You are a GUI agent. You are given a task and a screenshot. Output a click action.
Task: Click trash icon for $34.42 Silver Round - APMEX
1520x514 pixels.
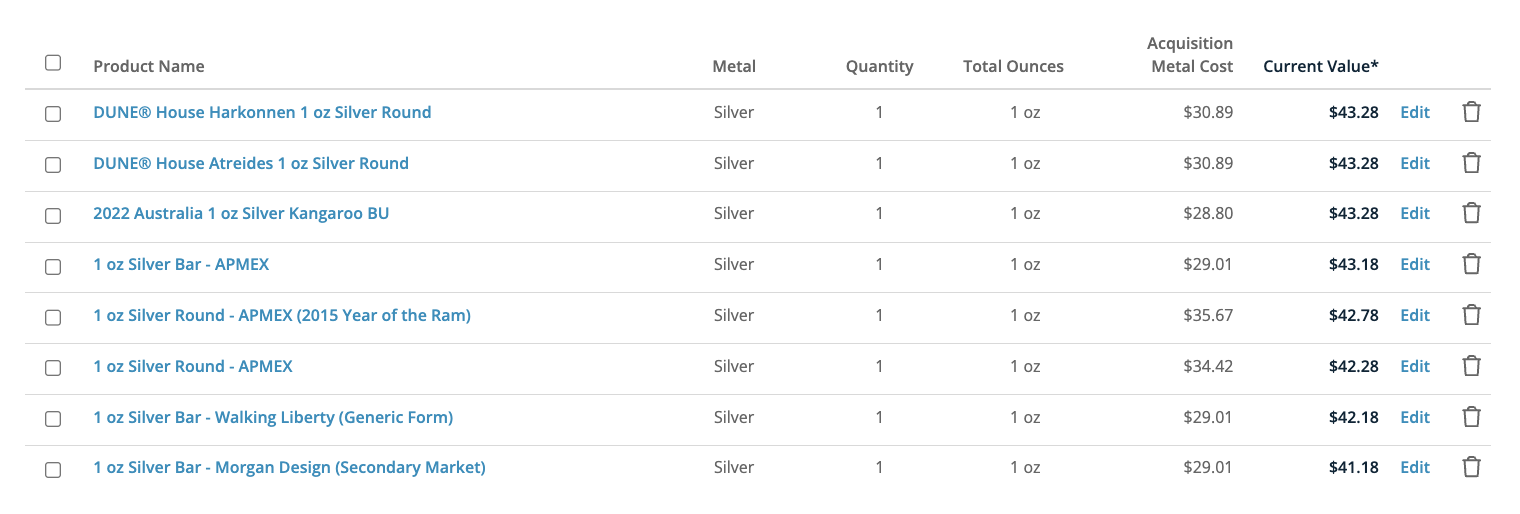(1471, 366)
